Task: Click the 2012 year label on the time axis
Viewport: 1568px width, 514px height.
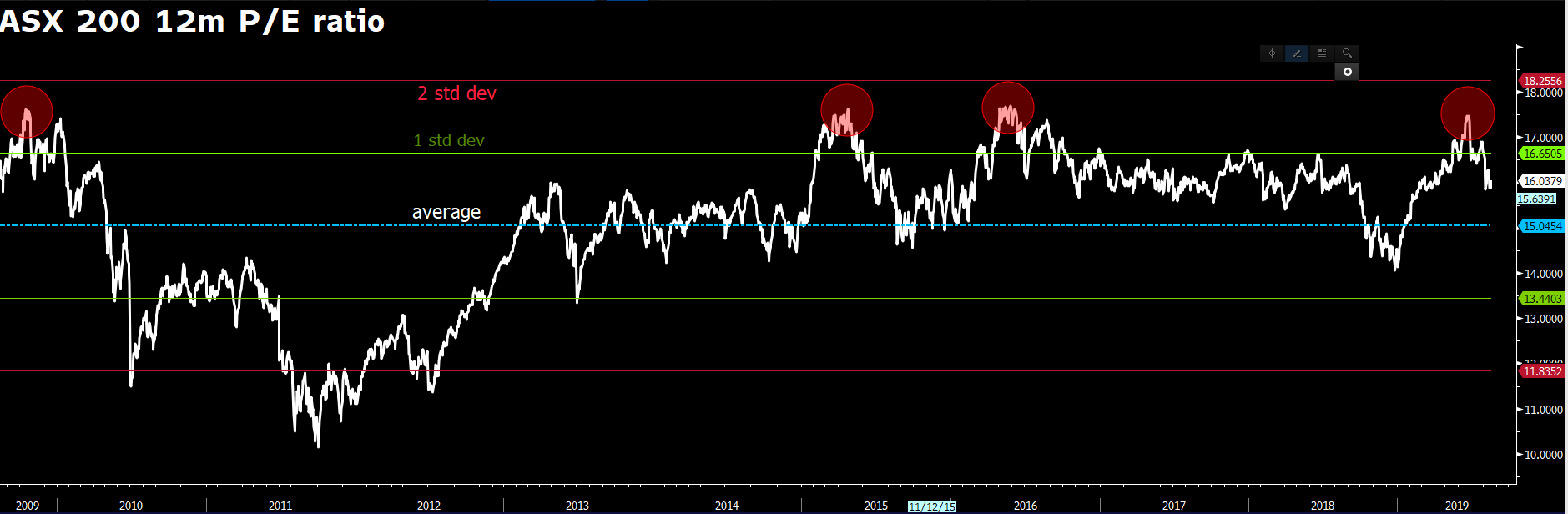Action: [x=429, y=506]
